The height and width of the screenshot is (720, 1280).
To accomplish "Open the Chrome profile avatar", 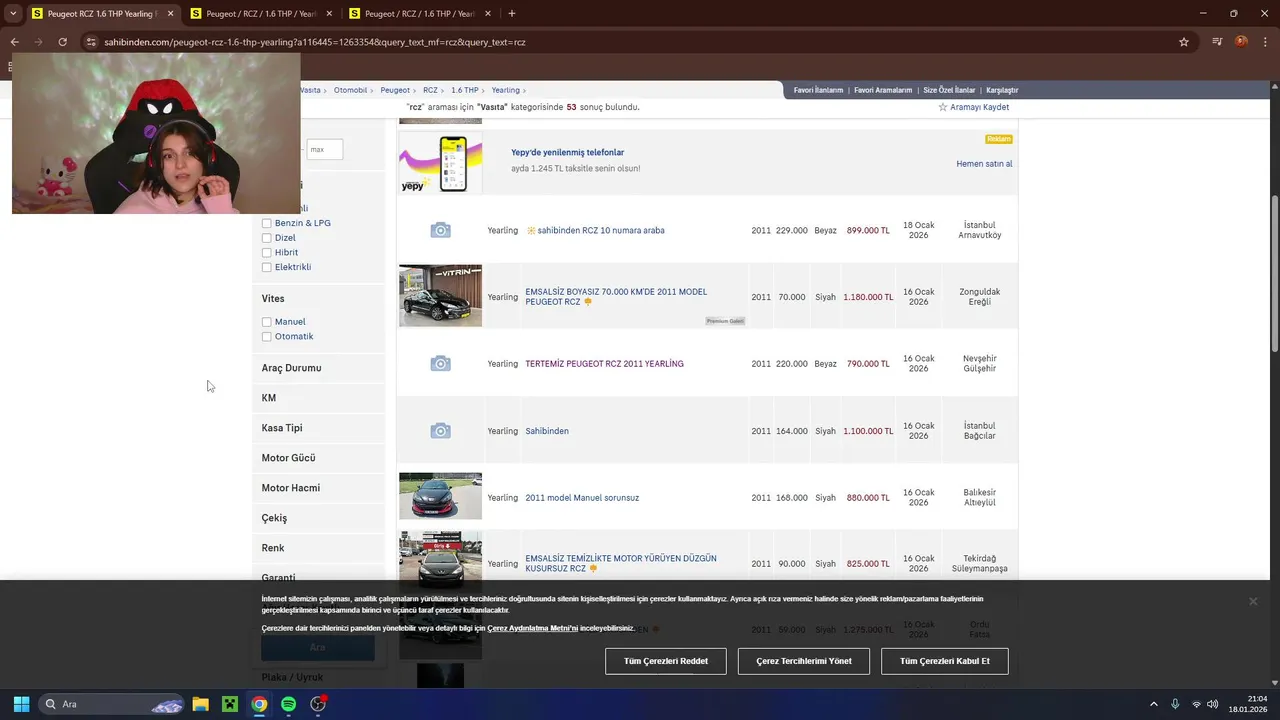I will (1241, 42).
